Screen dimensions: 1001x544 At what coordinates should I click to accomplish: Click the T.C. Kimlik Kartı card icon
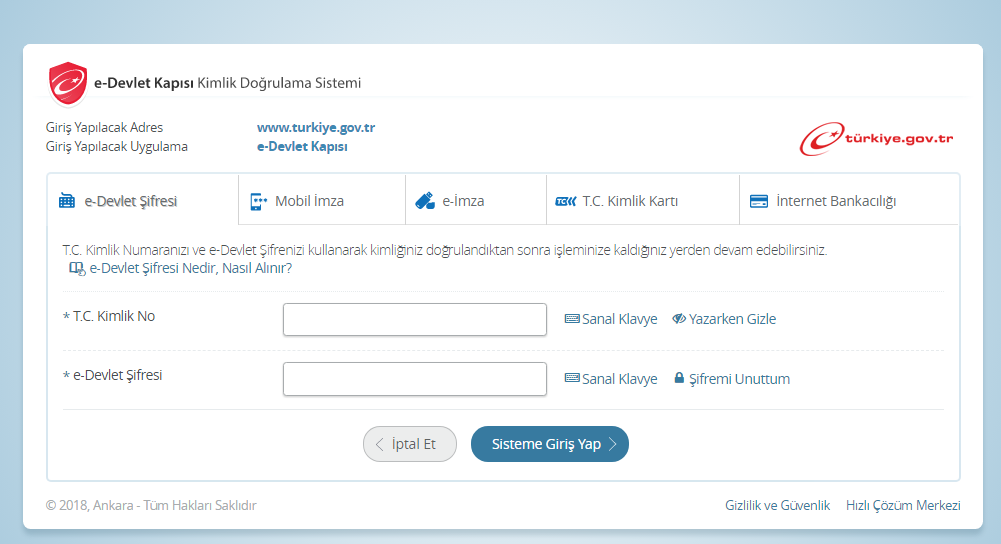tap(566, 201)
